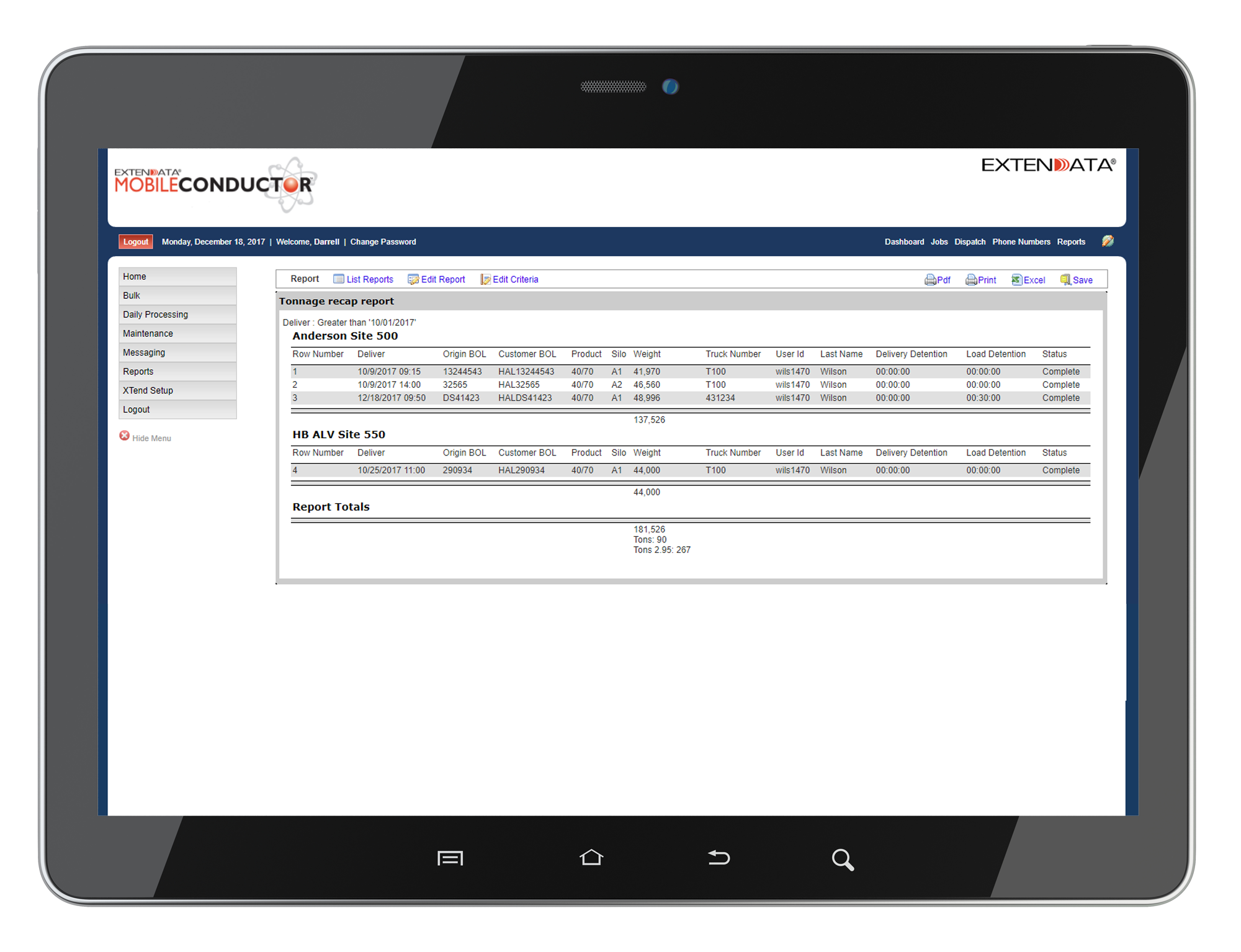Click the Anderson Site 500 heading

pyautogui.click(x=345, y=336)
